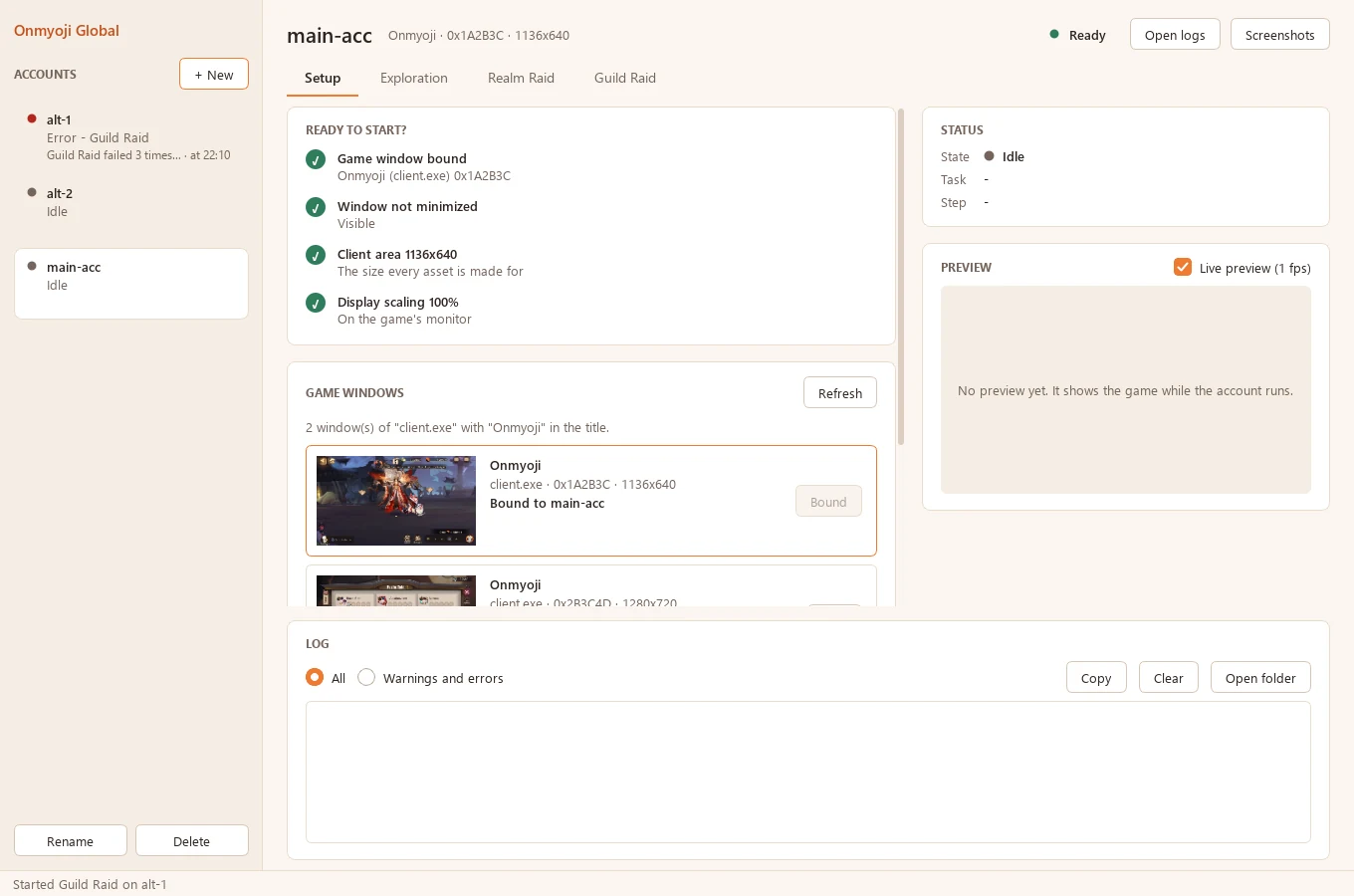Open the Screenshots button

click(x=1280, y=34)
